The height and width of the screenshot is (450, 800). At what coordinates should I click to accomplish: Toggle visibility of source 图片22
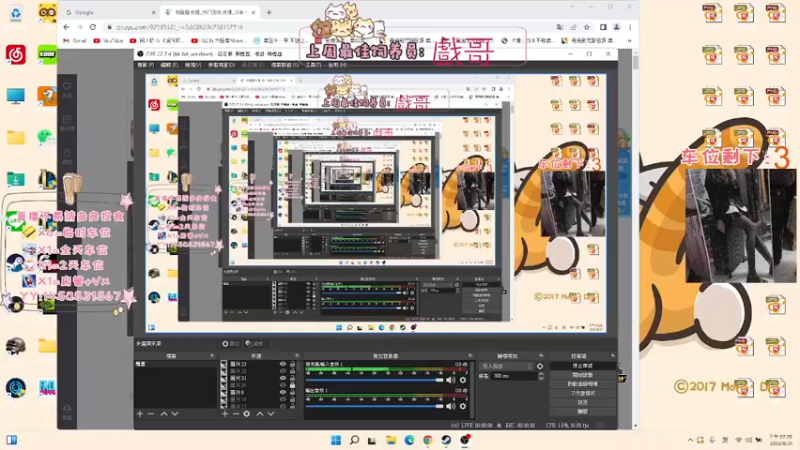tap(283, 371)
